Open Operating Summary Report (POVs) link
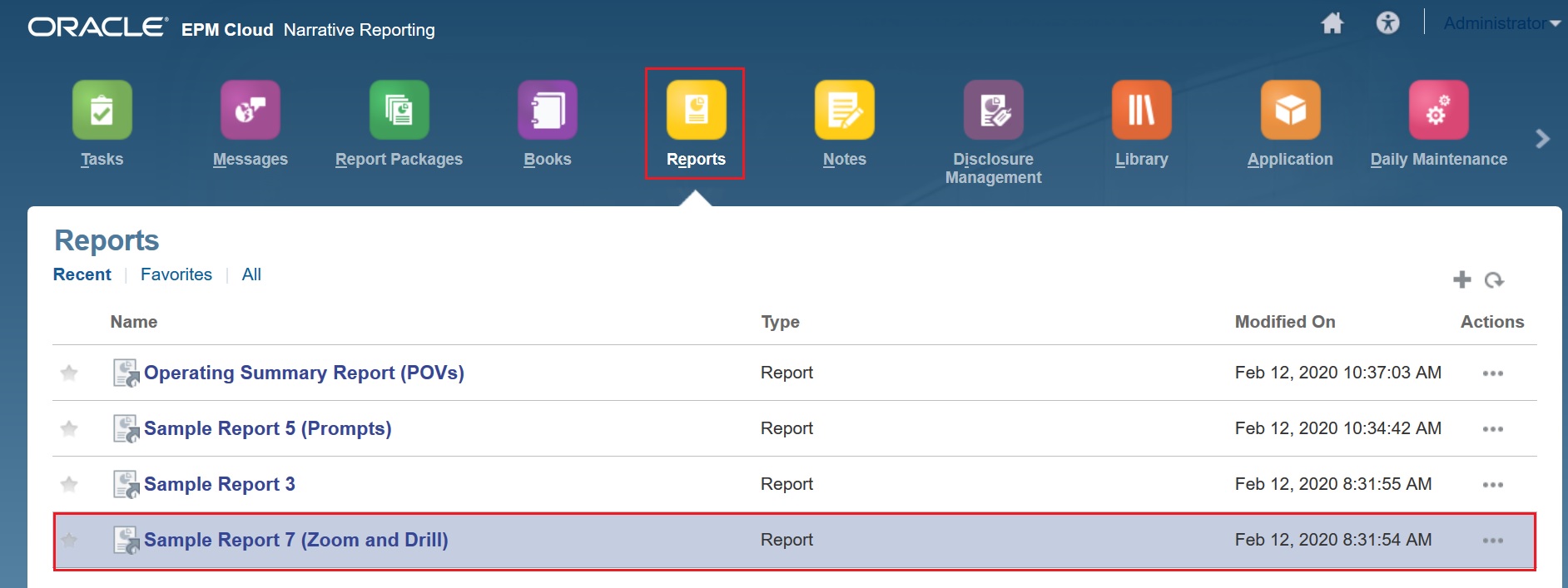 [x=304, y=373]
